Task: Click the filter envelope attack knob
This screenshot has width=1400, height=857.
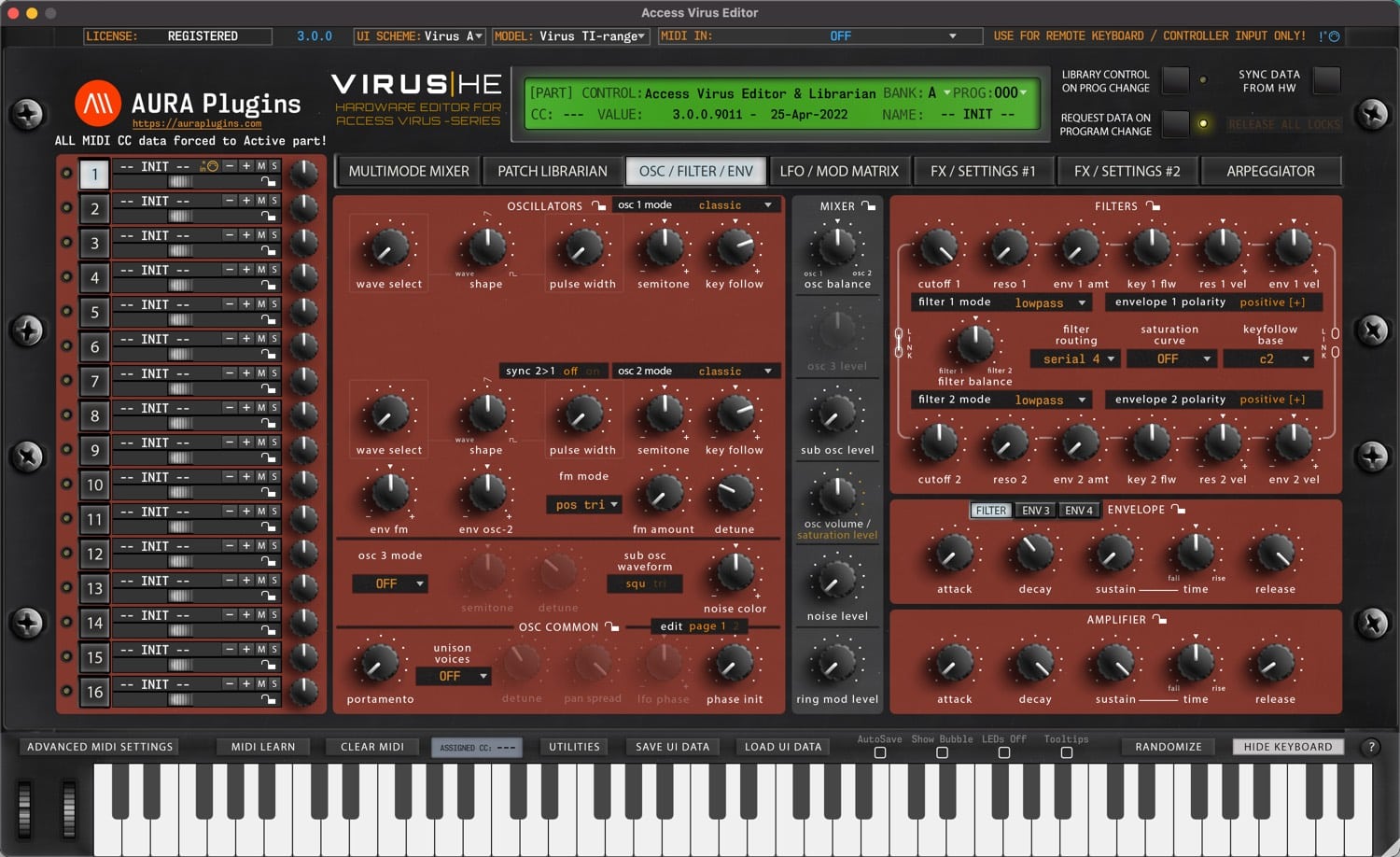Action: pyautogui.click(x=954, y=554)
